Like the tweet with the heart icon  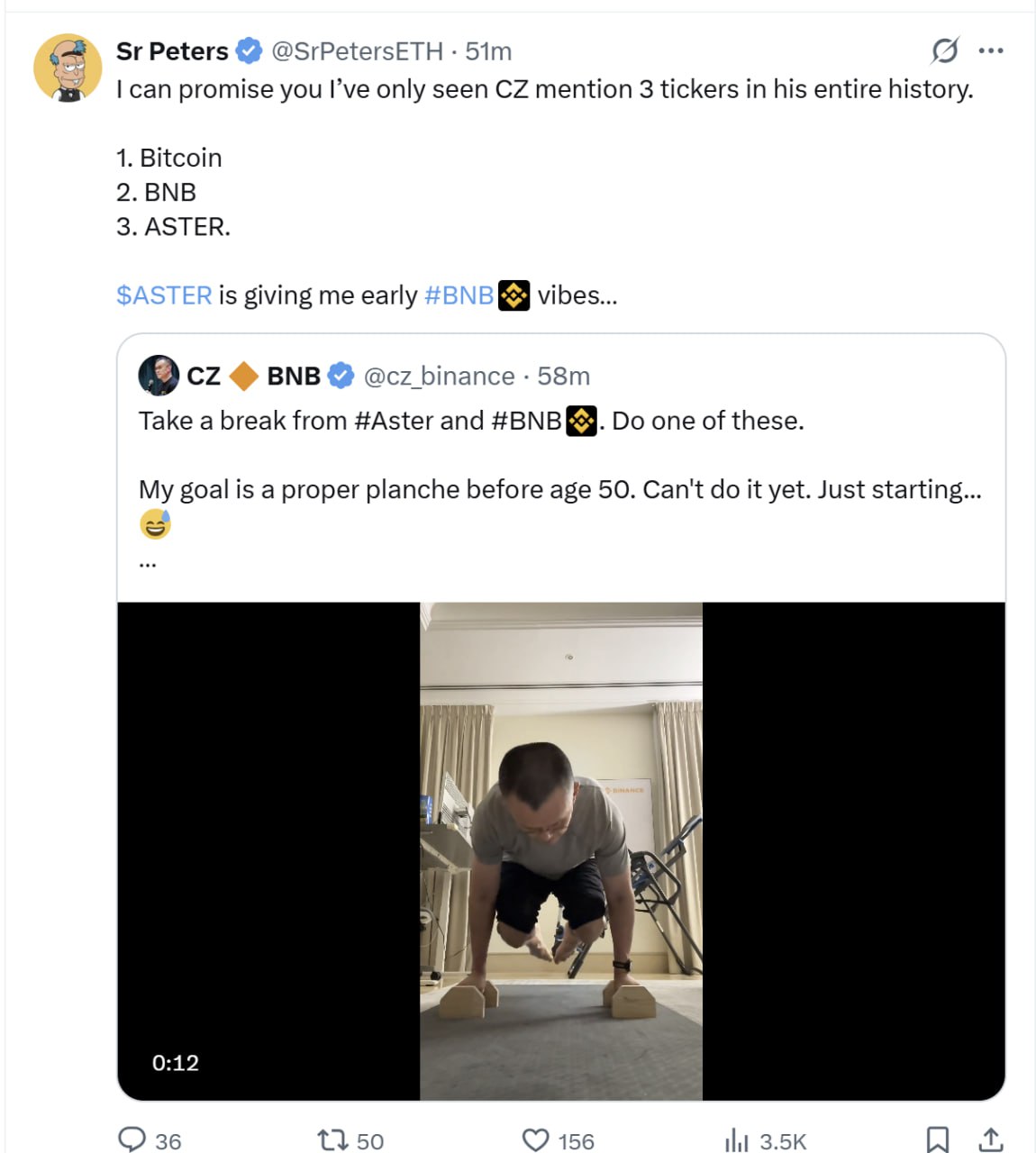point(536,1139)
